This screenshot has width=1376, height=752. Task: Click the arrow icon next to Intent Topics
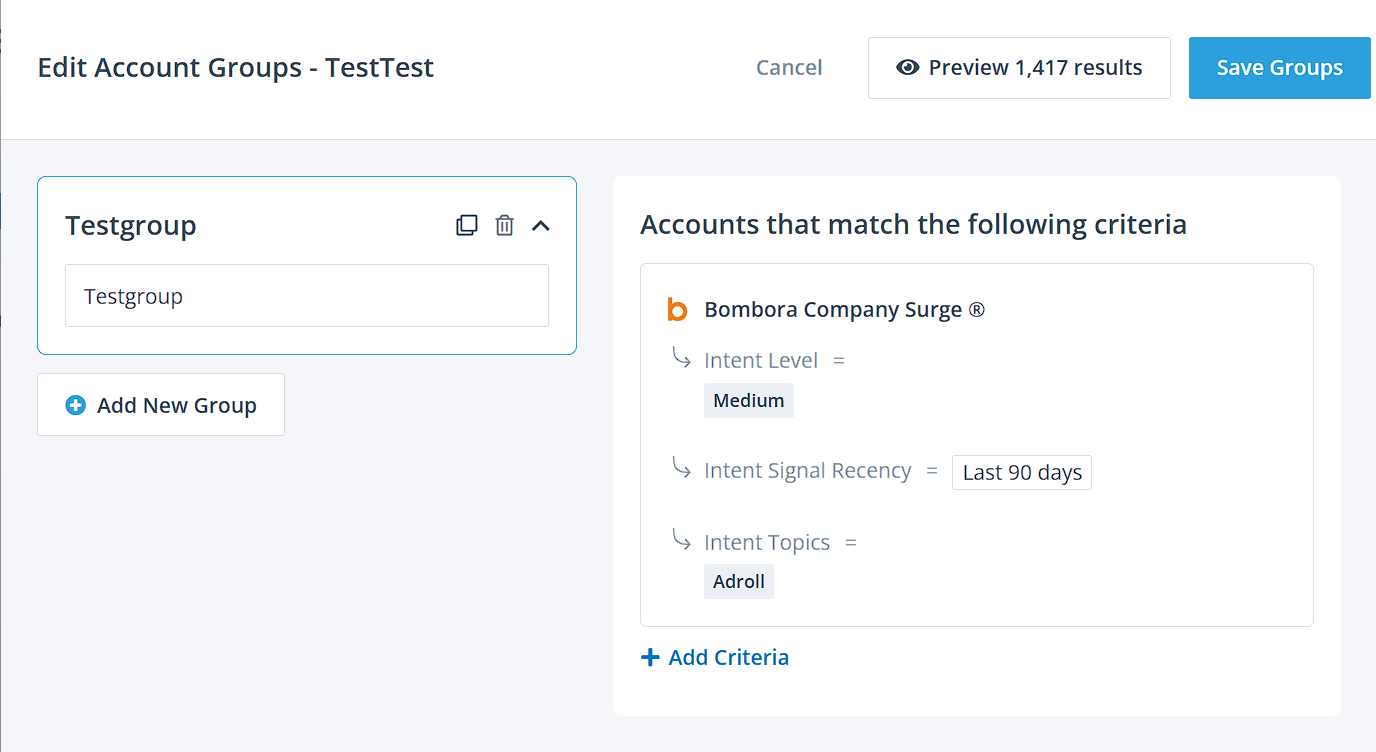pos(681,540)
